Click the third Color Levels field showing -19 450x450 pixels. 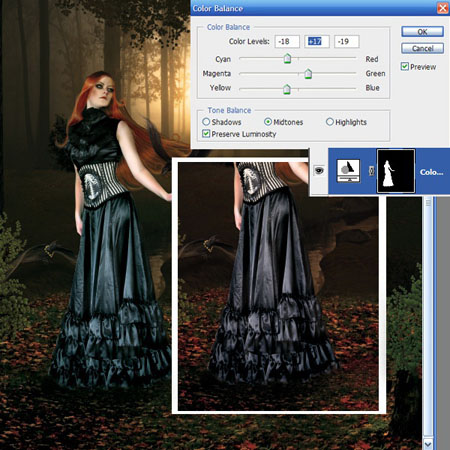(347, 41)
